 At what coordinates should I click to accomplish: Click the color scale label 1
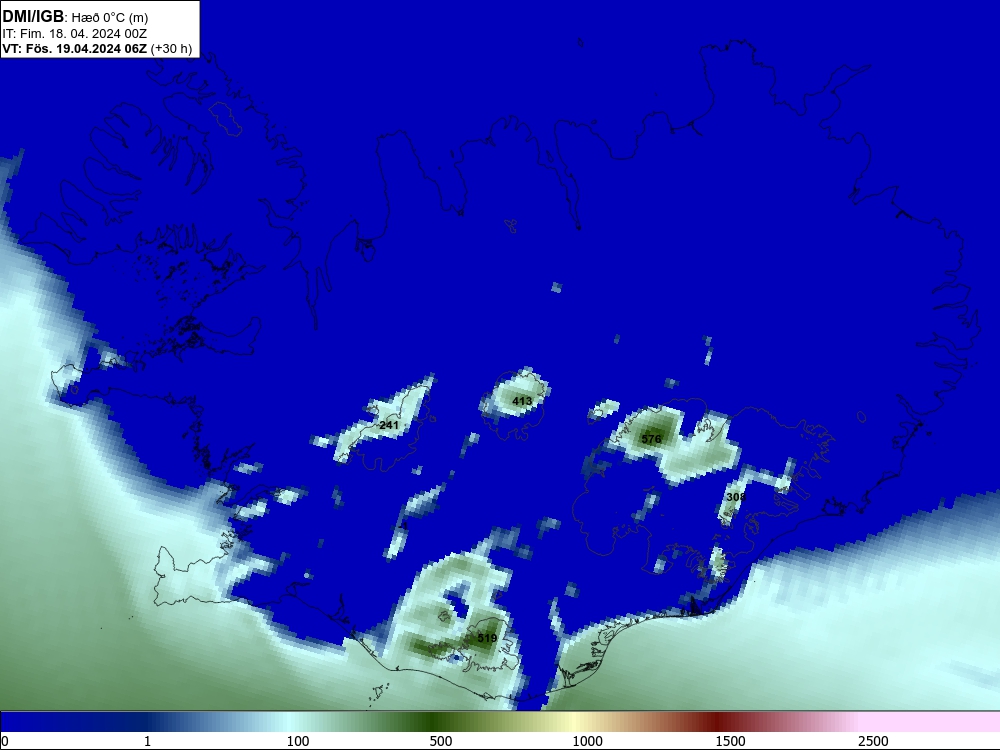click(x=147, y=741)
